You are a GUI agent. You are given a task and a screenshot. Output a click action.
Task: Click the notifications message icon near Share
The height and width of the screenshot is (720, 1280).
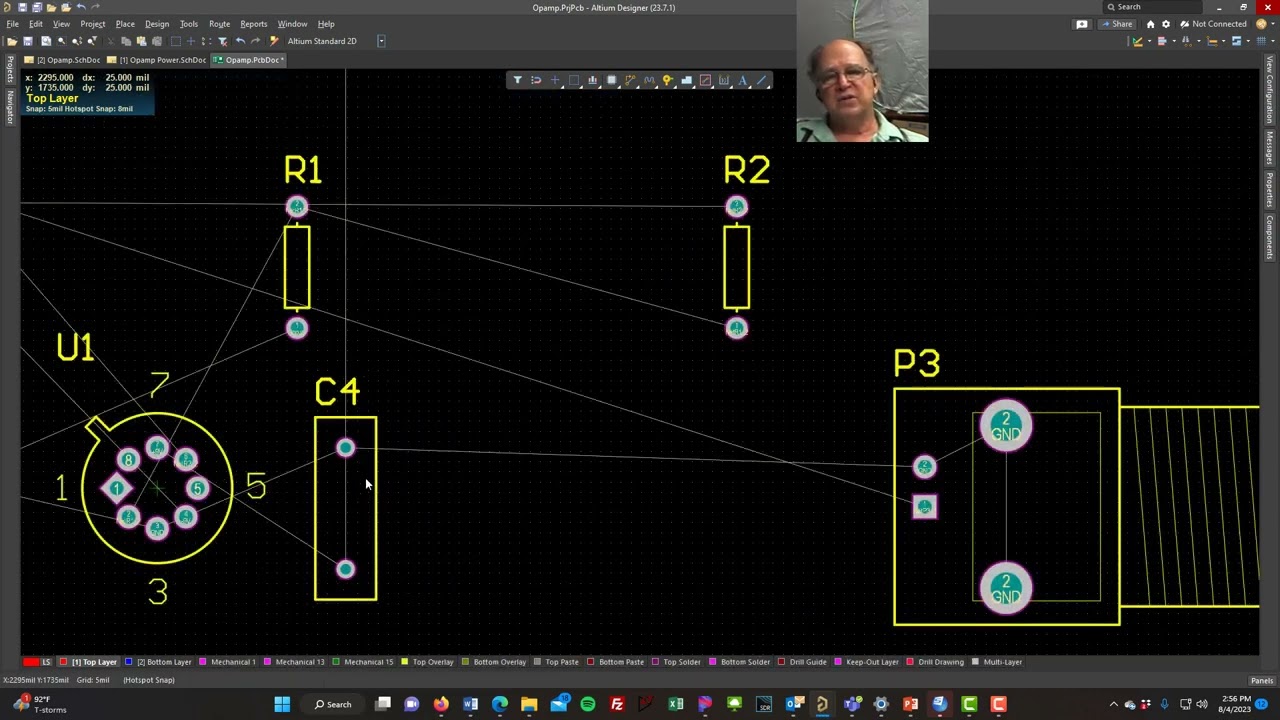tap(1082, 24)
